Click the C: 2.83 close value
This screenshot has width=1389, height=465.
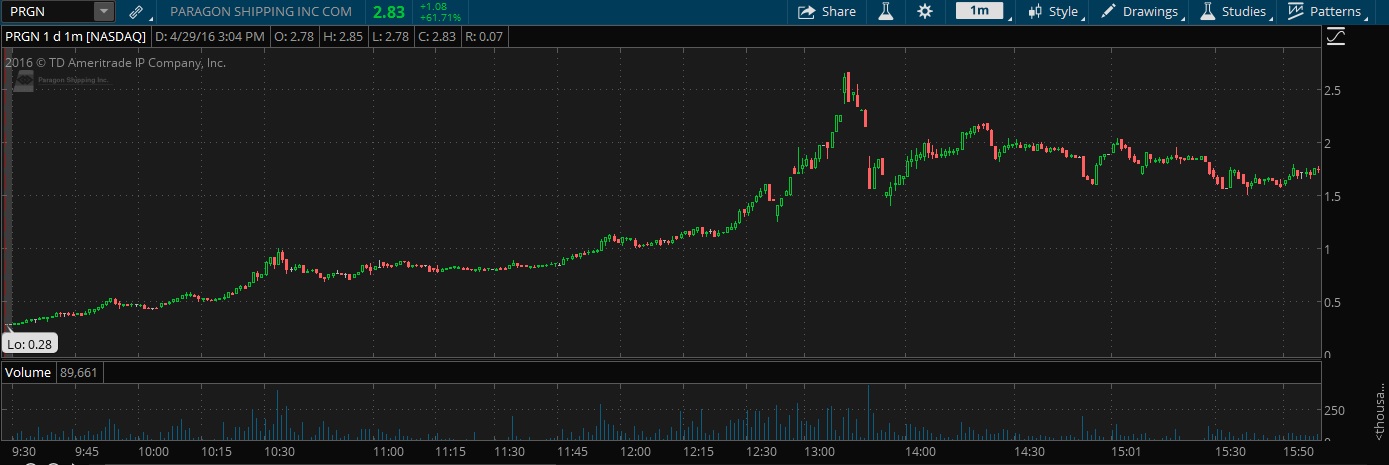pyautogui.click(x=437, y=36)
